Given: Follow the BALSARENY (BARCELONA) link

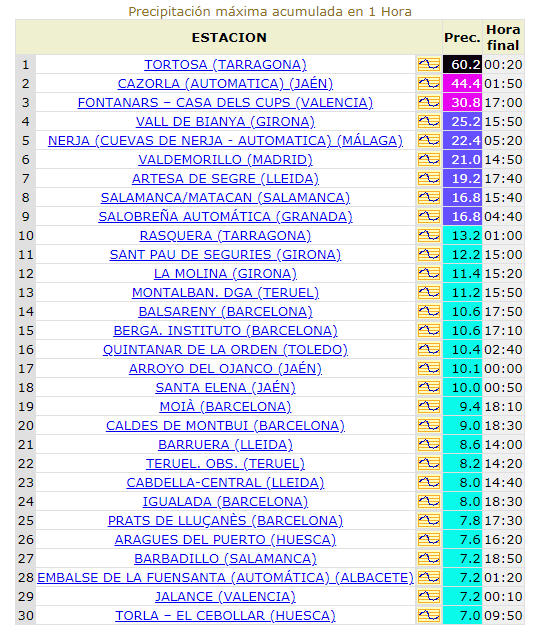Looking at the screenshot, I should pyautogui.click(x=225, y=312).
